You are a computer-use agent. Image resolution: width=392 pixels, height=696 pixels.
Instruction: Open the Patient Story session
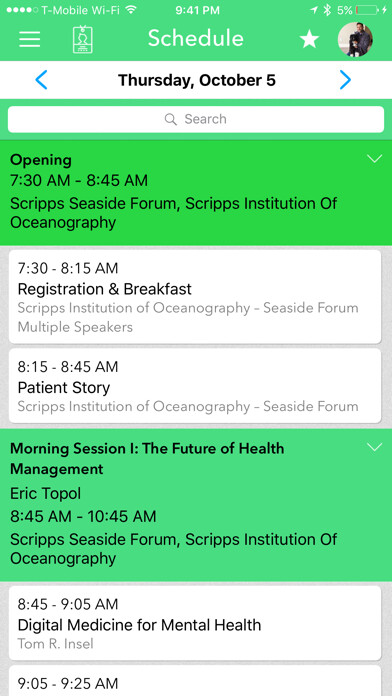tap(195, 386)
